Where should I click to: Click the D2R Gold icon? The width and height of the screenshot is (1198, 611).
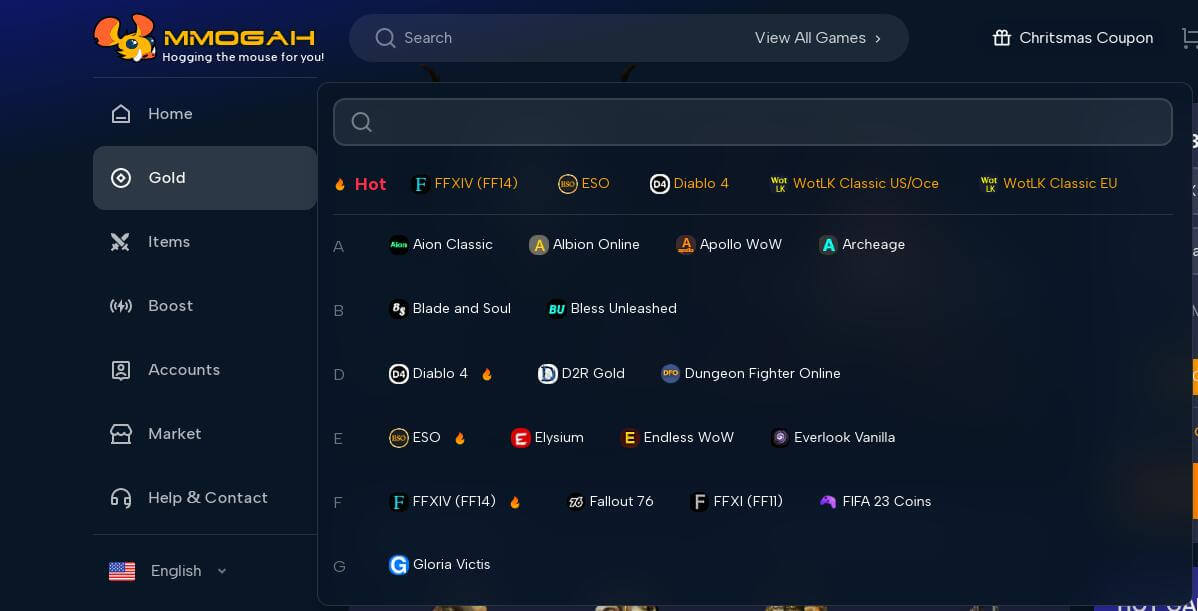[x=547, y=374]
